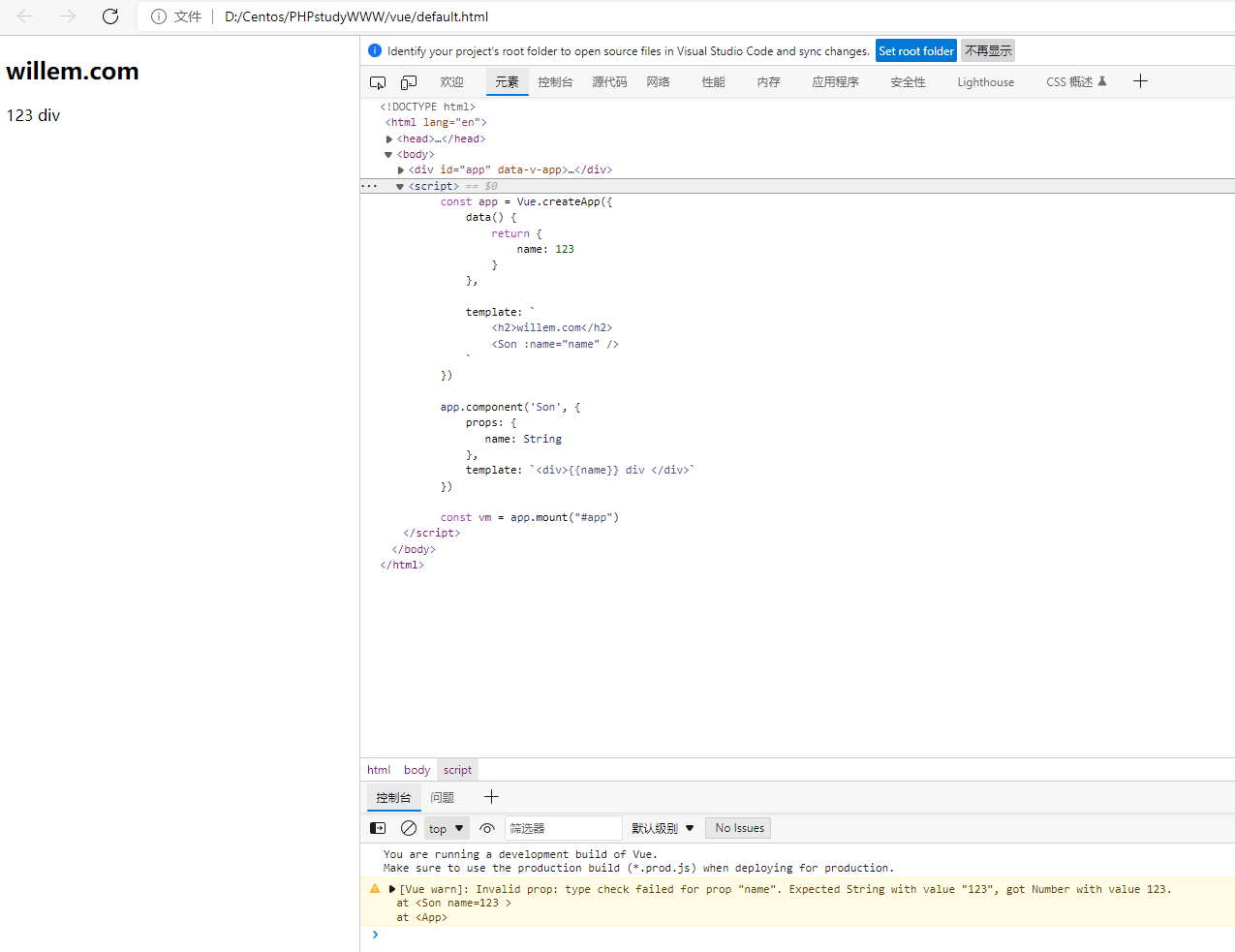Open the 默认级别 log level dropdown
This screenshot has width=1235, height=952.
[663, 828]
